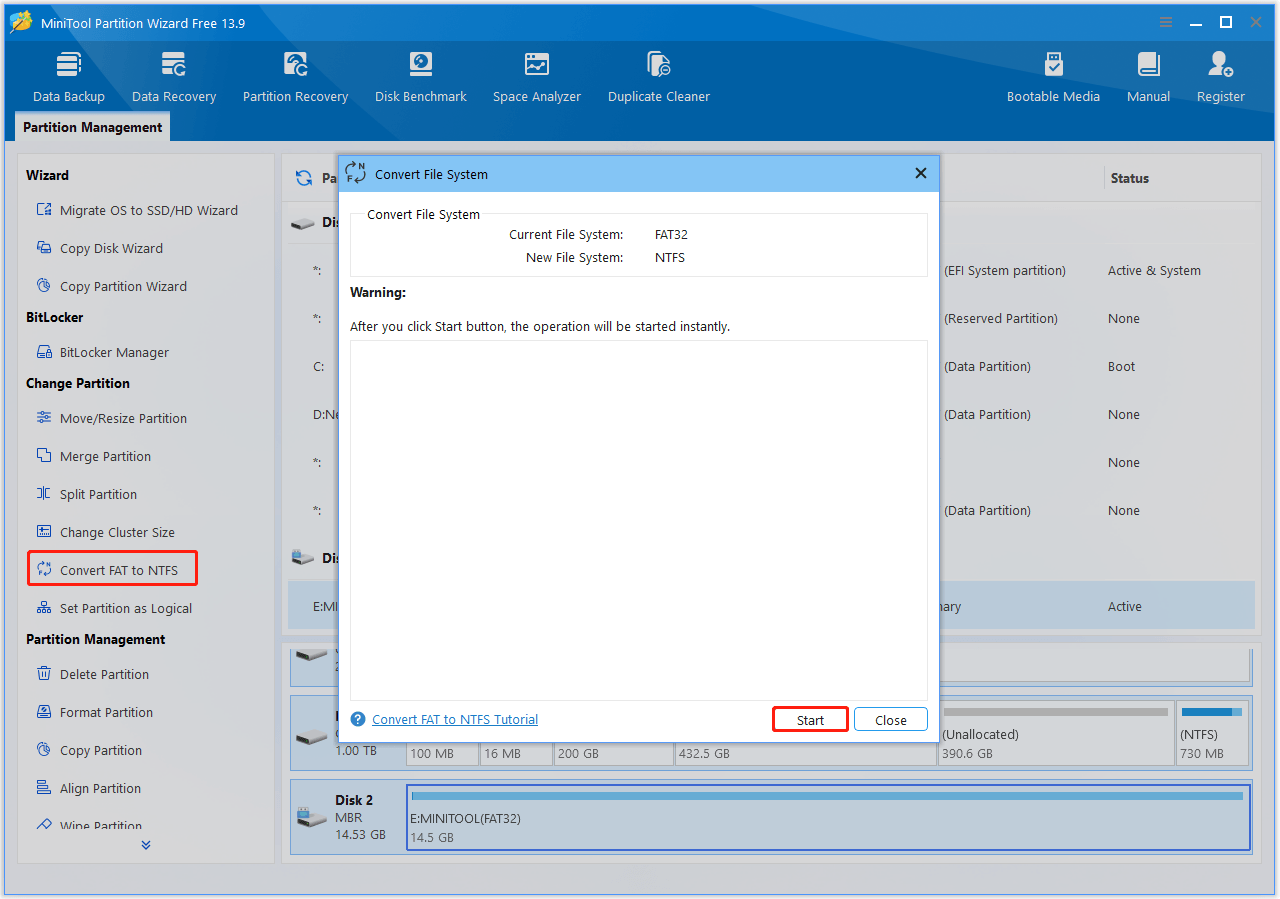The width and height of the screenshot is (1280, 899).
Task: Select Change Cluster Size
Action: point(105,532)
